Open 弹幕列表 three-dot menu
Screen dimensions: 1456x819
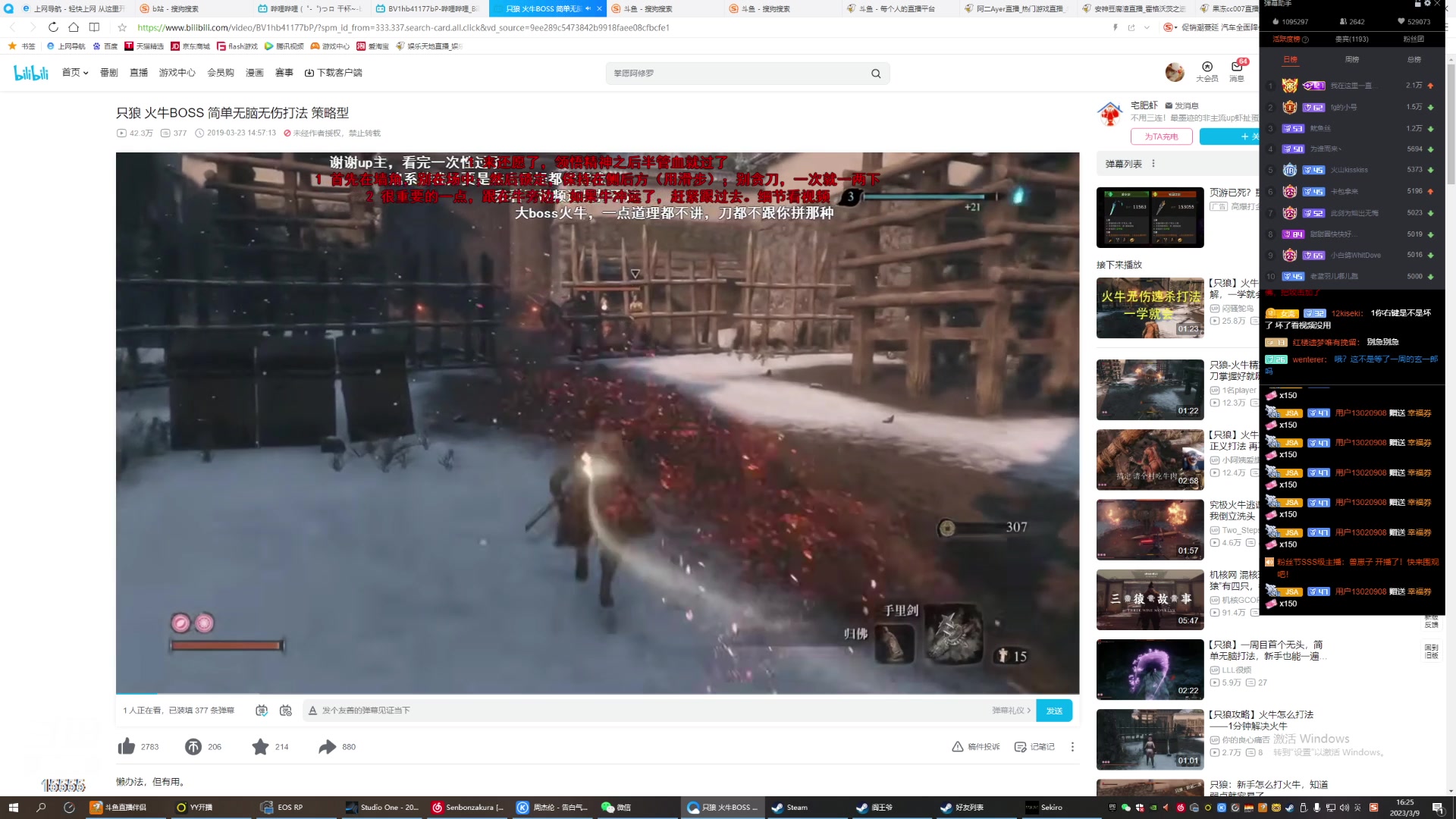(1153, 164)
